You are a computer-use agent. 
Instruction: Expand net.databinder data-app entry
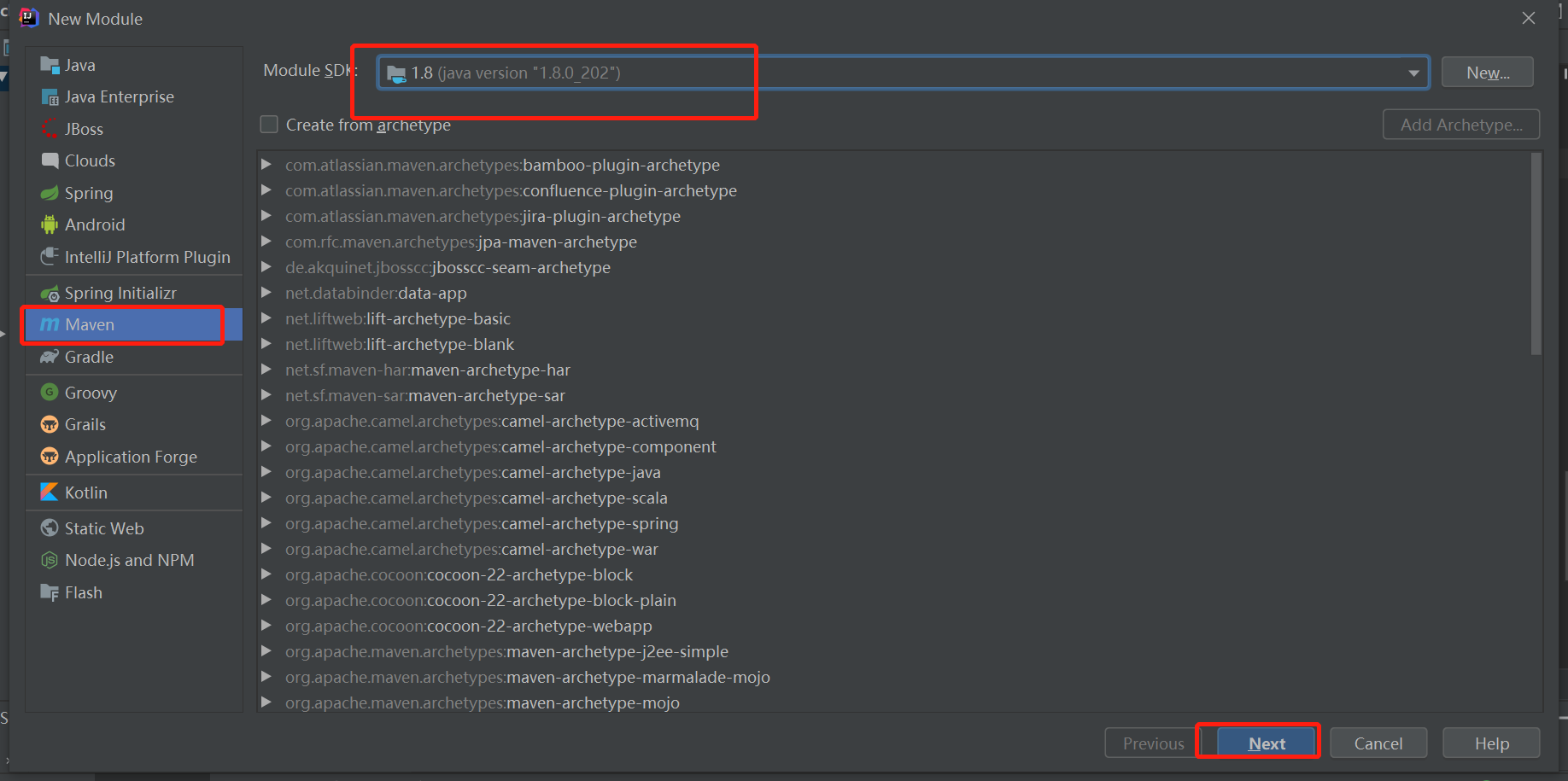(266, 292)
